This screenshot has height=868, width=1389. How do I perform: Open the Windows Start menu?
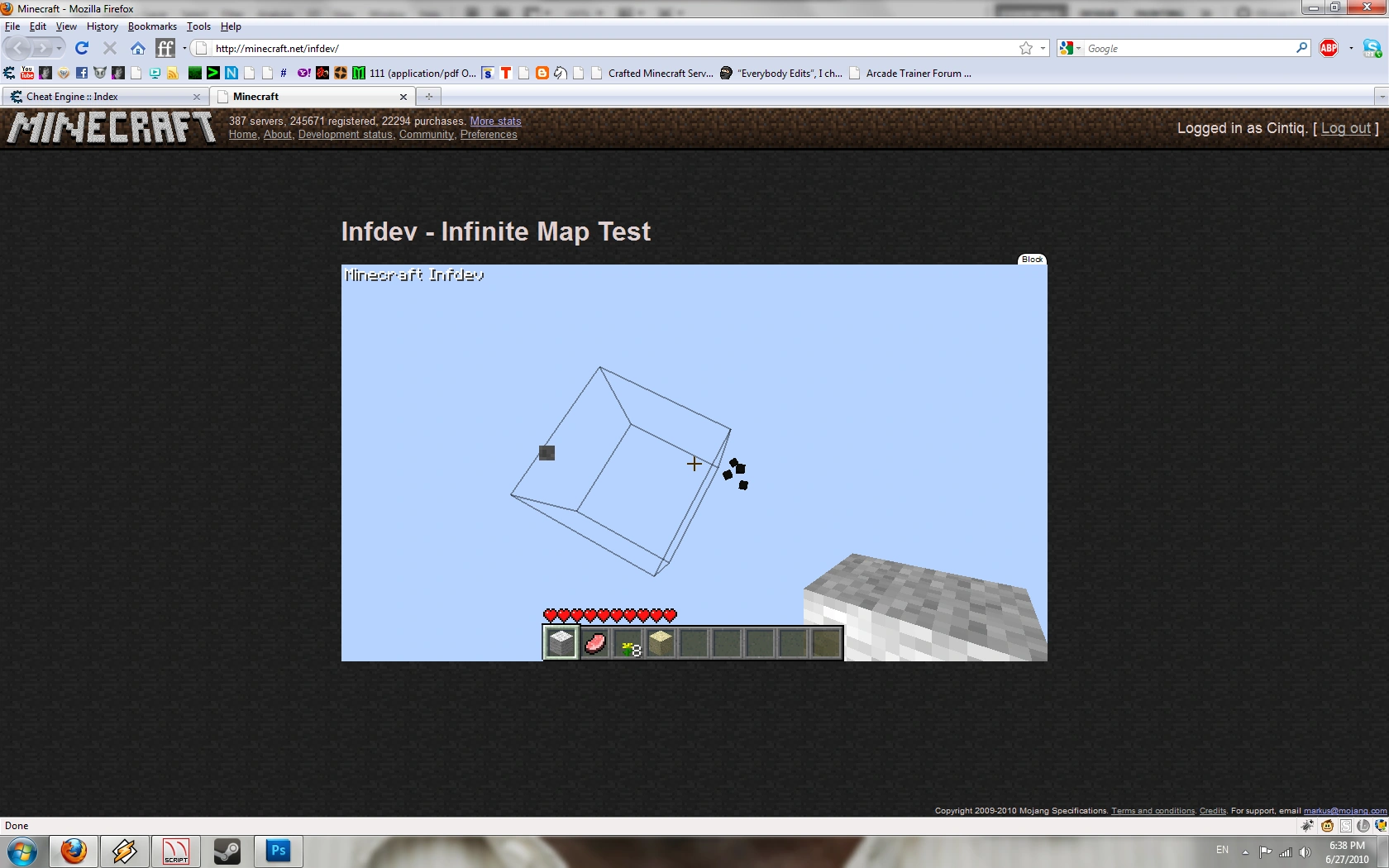click(22, 851)
